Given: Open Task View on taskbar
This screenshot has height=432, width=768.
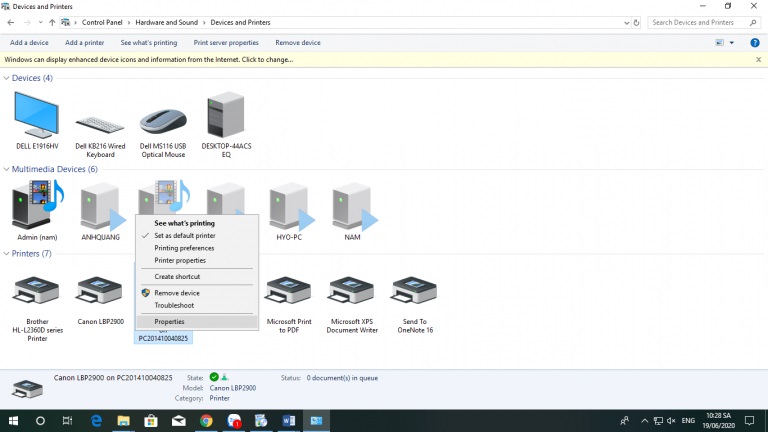Looking at the screenshot, I should 68,421.
